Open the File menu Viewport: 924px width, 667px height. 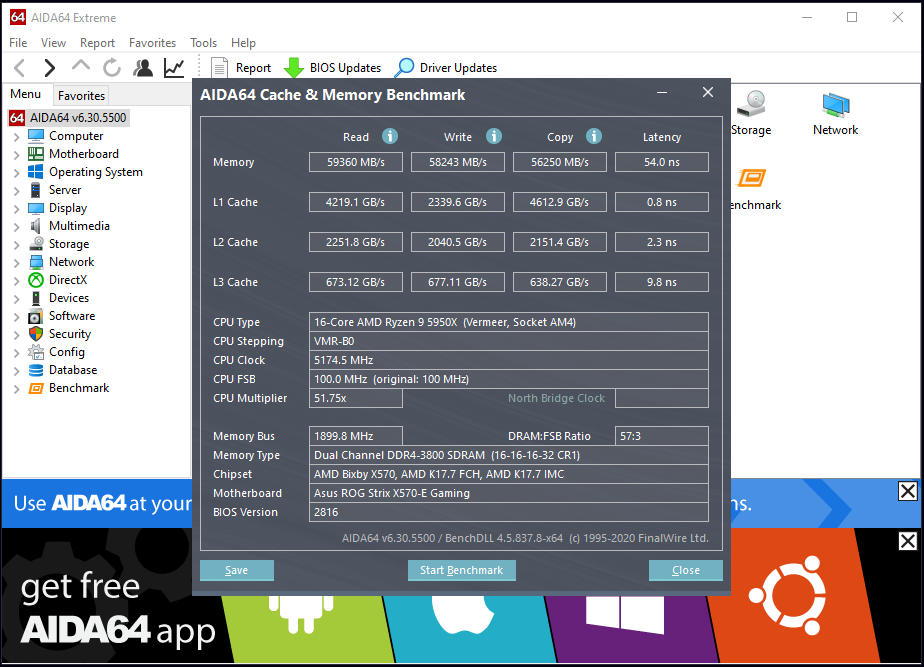[x=18, y=42]
